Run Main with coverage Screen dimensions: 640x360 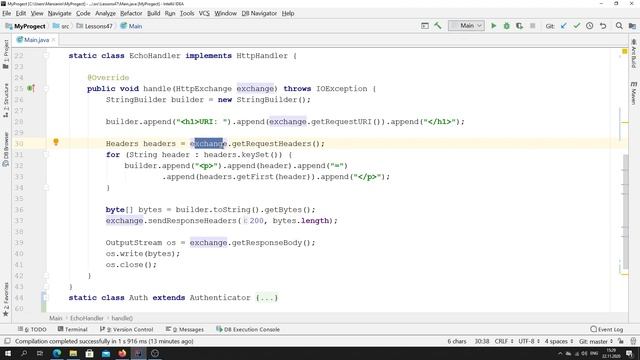519,26
